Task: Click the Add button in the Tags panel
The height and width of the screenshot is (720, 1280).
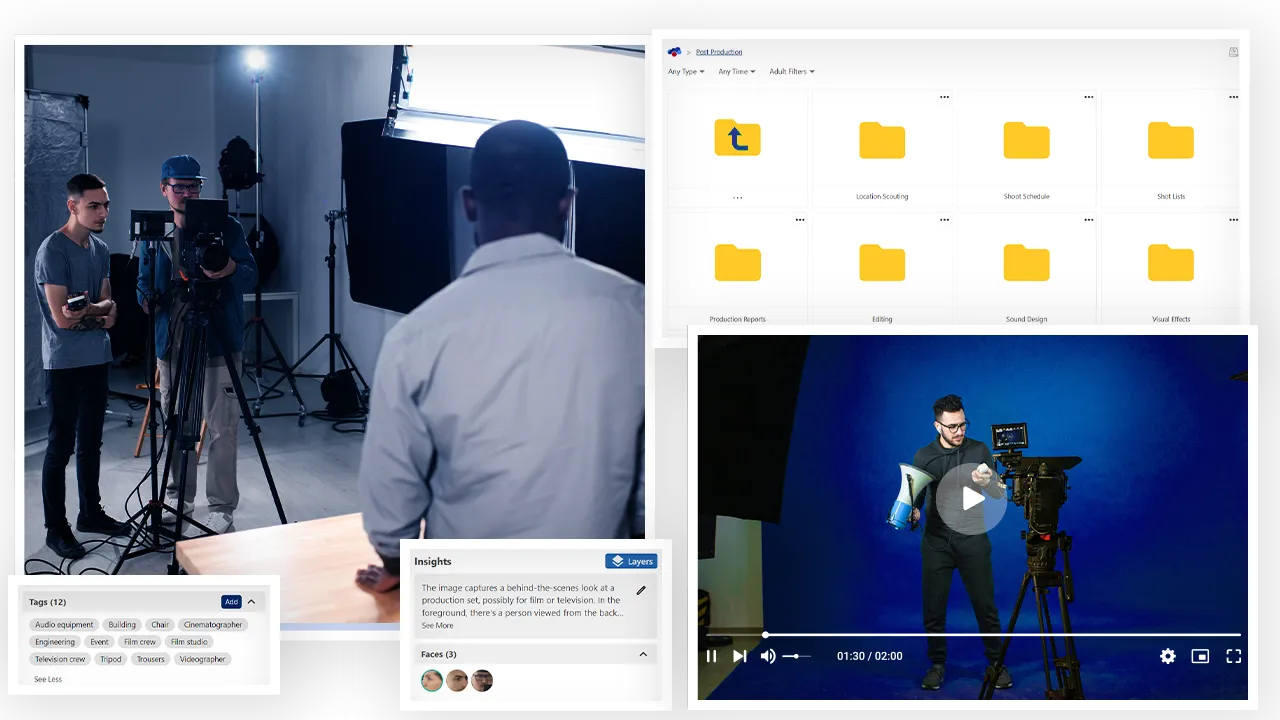Action: 231,601
